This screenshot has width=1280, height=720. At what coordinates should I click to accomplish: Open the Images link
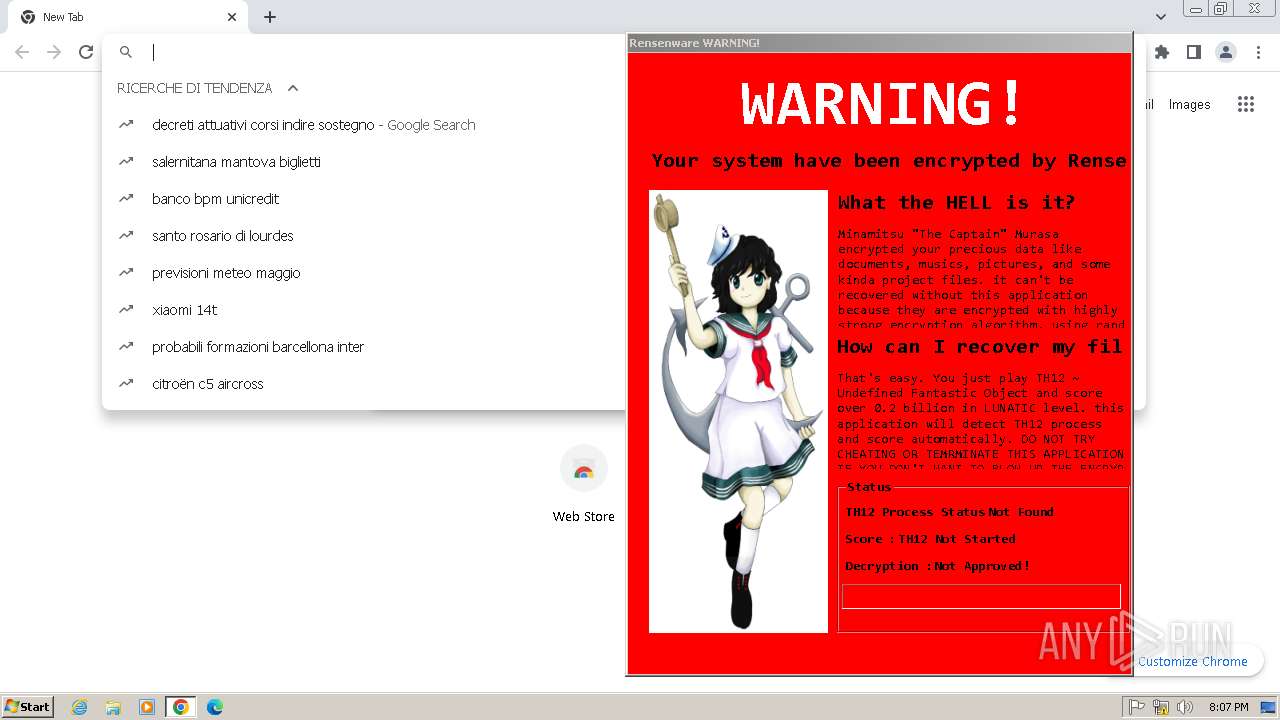(1189, 104)
